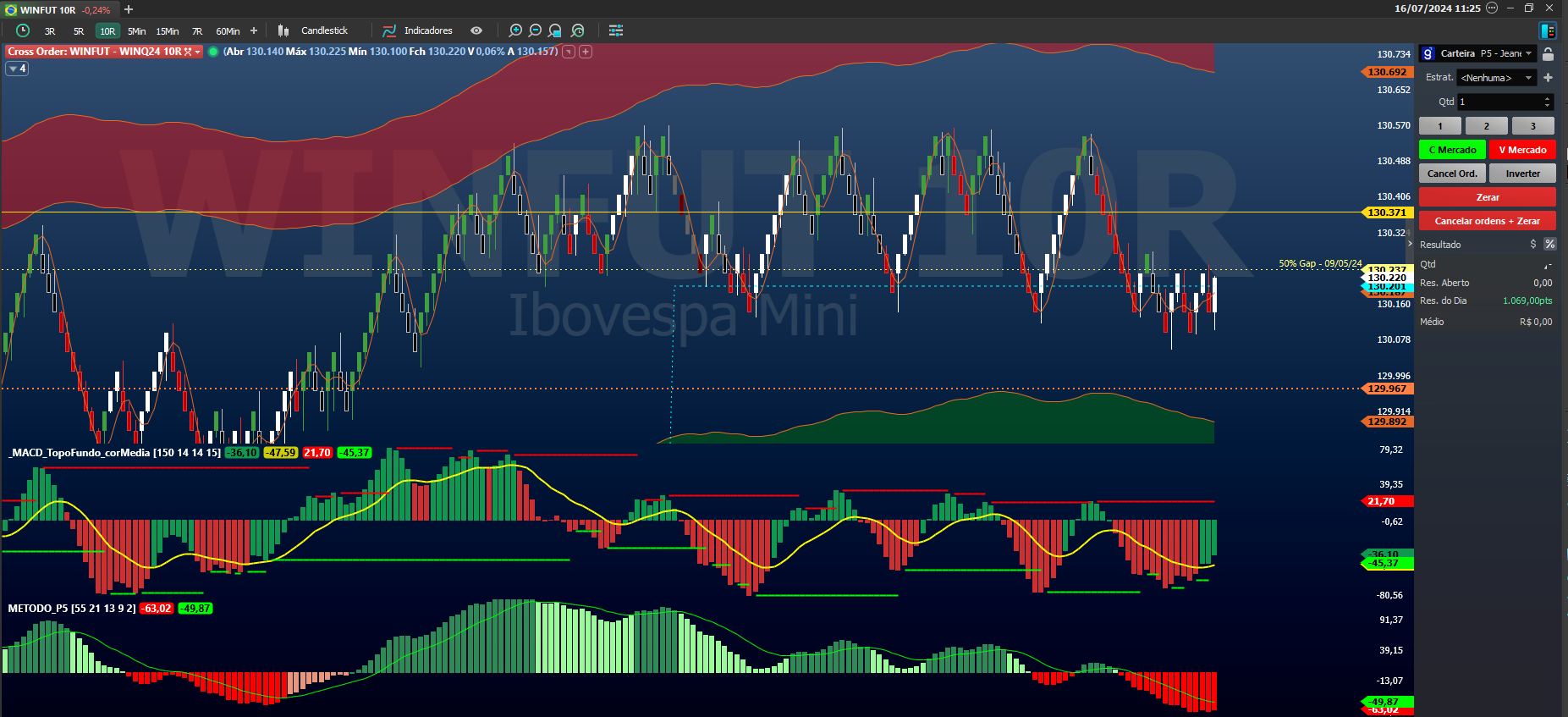Click the METODO_P5 indicator title
This screenshot has width=1568, height=717.
(71, 609)
